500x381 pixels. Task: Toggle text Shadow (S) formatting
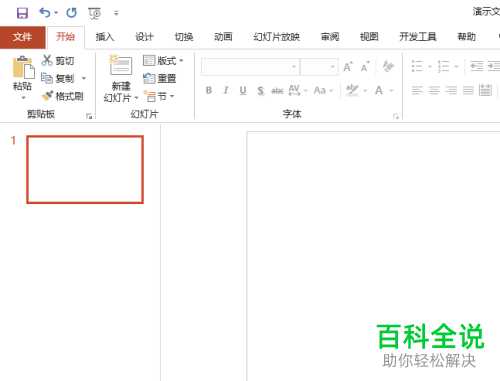point(261,91)
